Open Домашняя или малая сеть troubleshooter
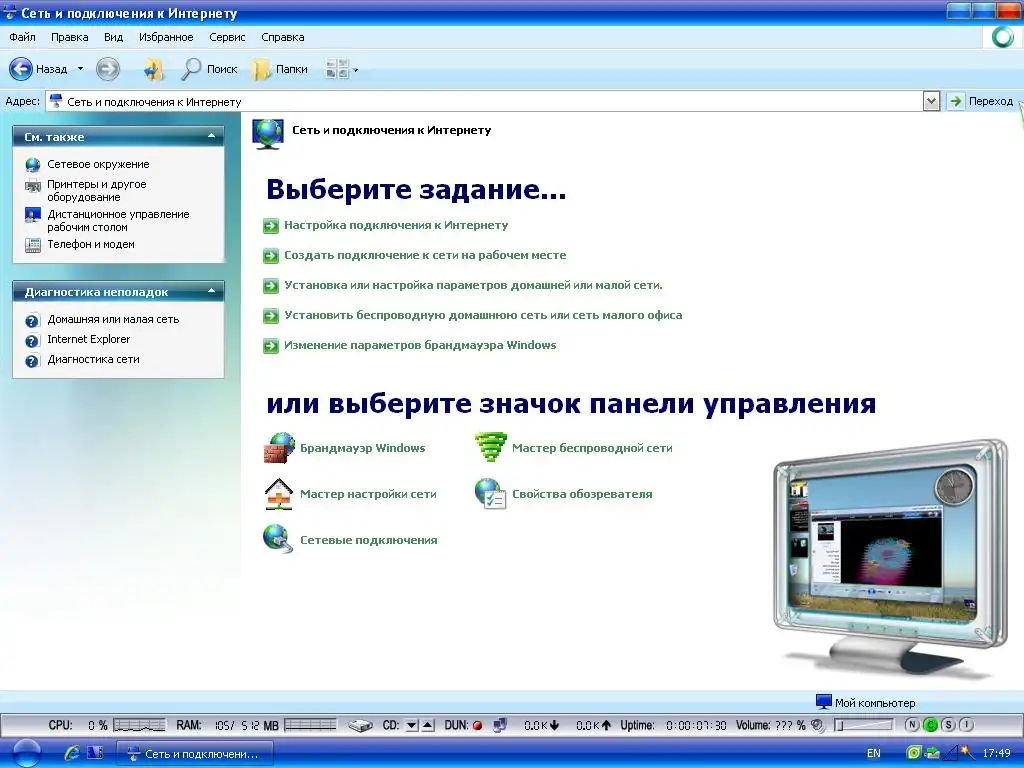This screenshot has width=1024, height=768. tap(113, 319)
